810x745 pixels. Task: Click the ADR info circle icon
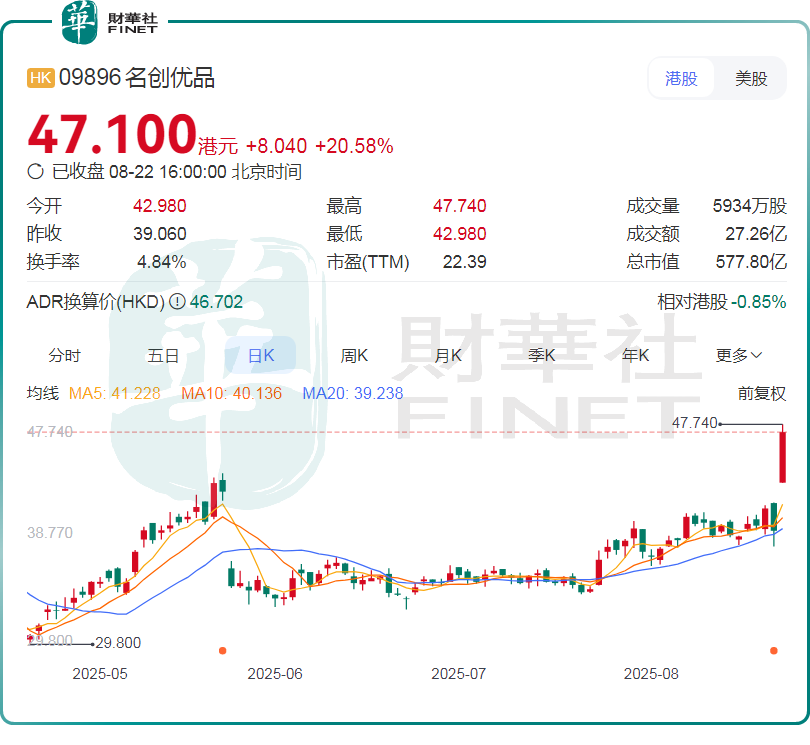[177, 301]
